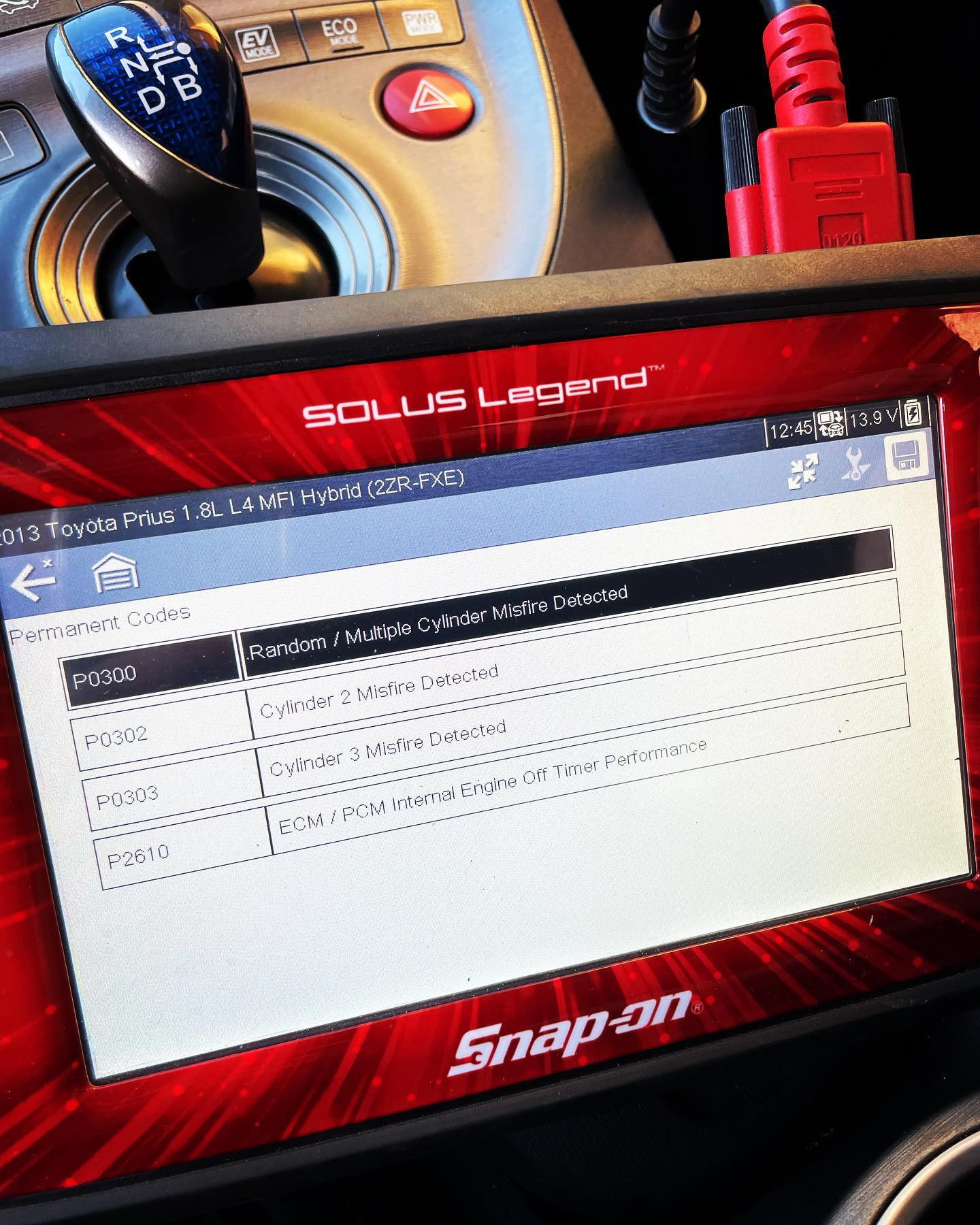The width and height of the screenshot is (980, 1225).
Task: Select the P0300 code cell
Action: click(x=151, y=670)
